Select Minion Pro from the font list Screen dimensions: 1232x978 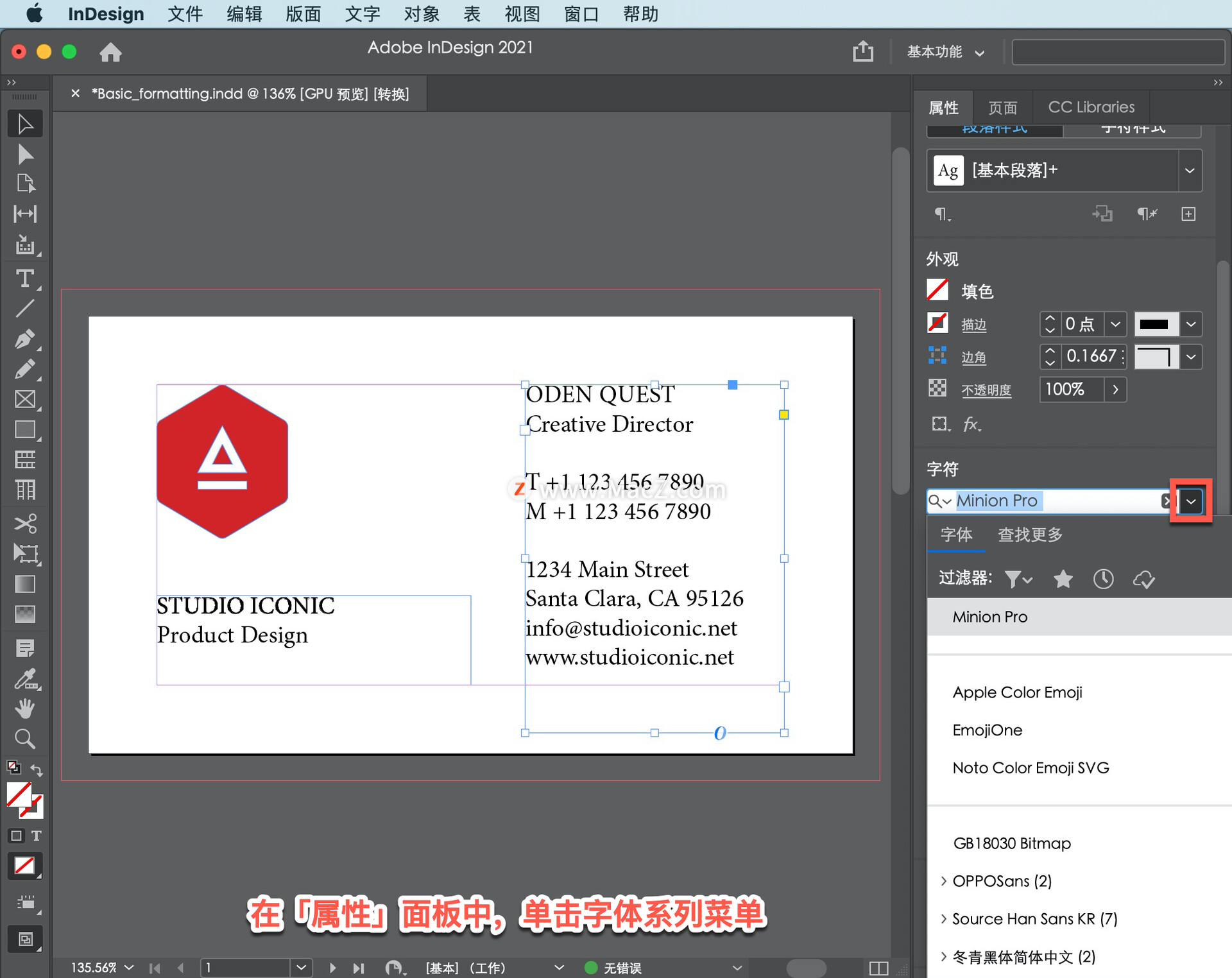[x=989, y=617]
